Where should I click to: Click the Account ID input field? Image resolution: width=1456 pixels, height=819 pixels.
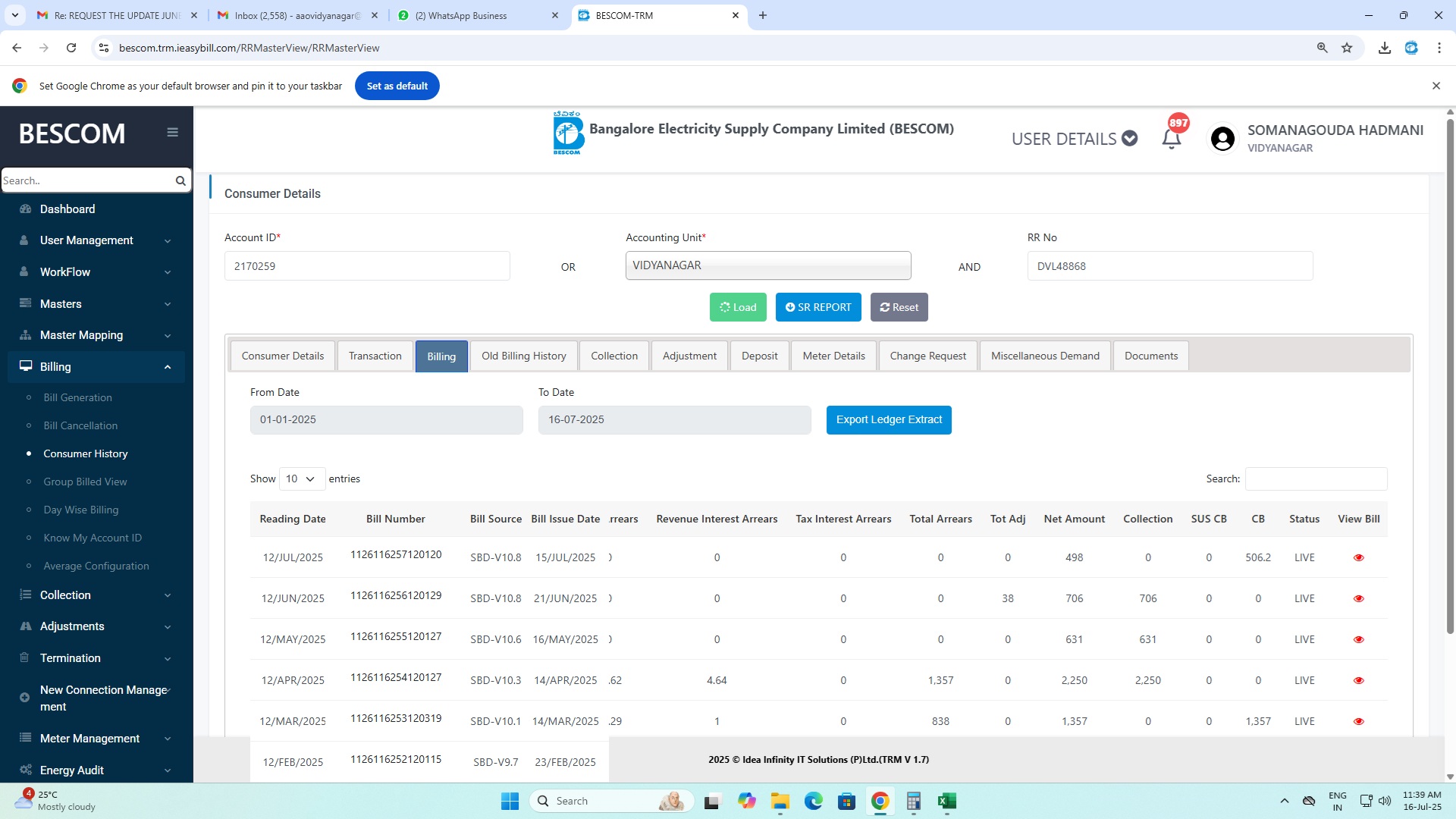pyautogui.click(x=367, y=266)
